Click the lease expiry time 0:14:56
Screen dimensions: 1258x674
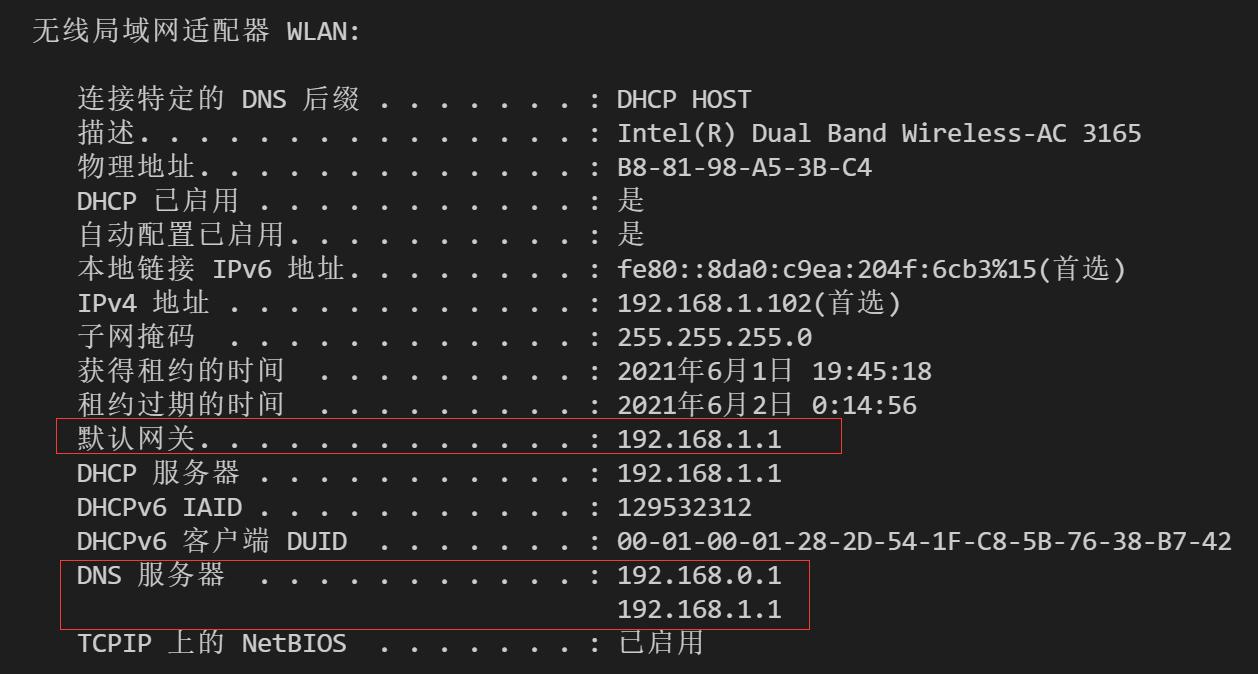(x=864, y=406)
